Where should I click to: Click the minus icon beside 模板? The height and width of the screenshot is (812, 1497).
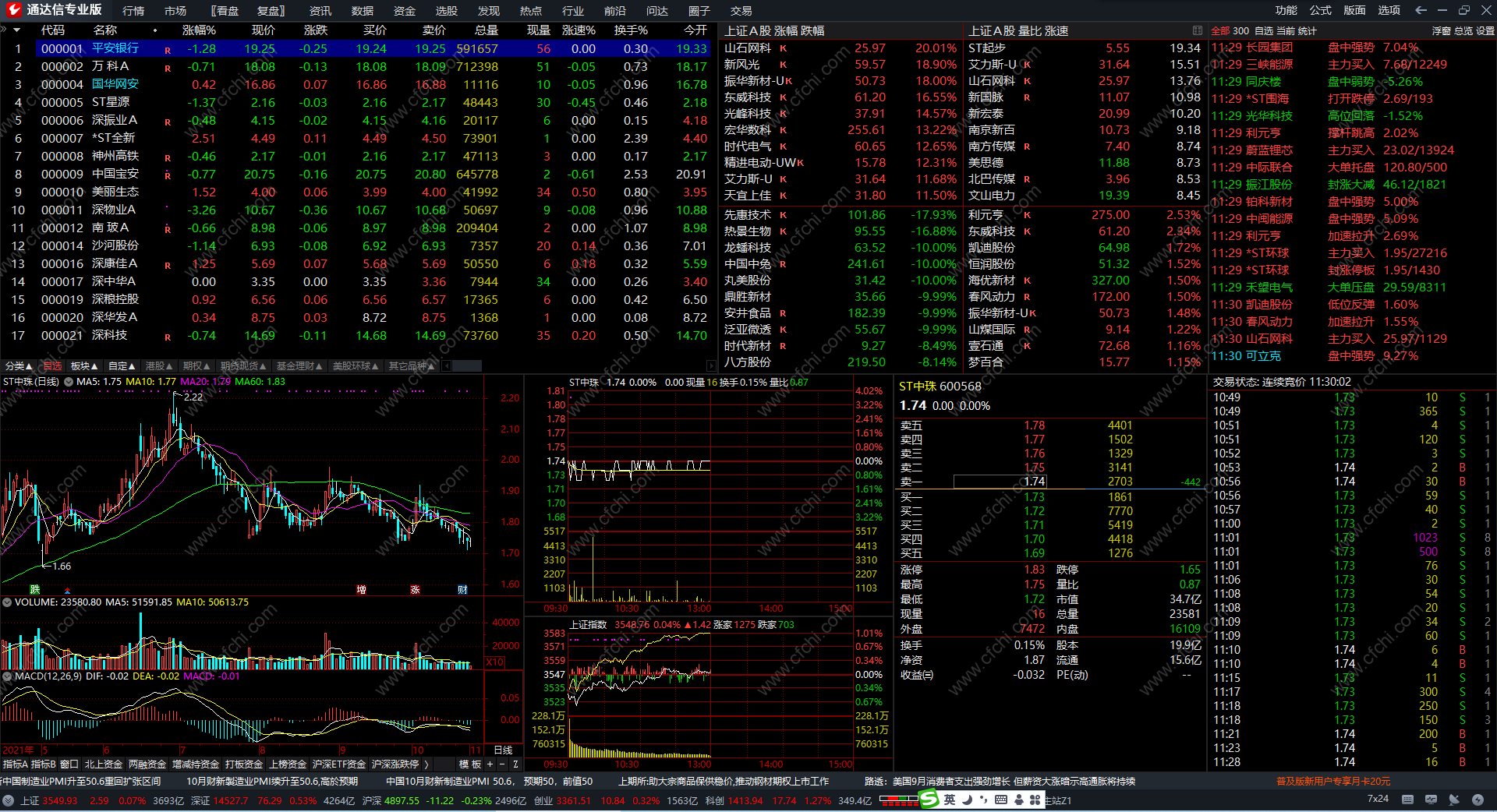(502, 764)
